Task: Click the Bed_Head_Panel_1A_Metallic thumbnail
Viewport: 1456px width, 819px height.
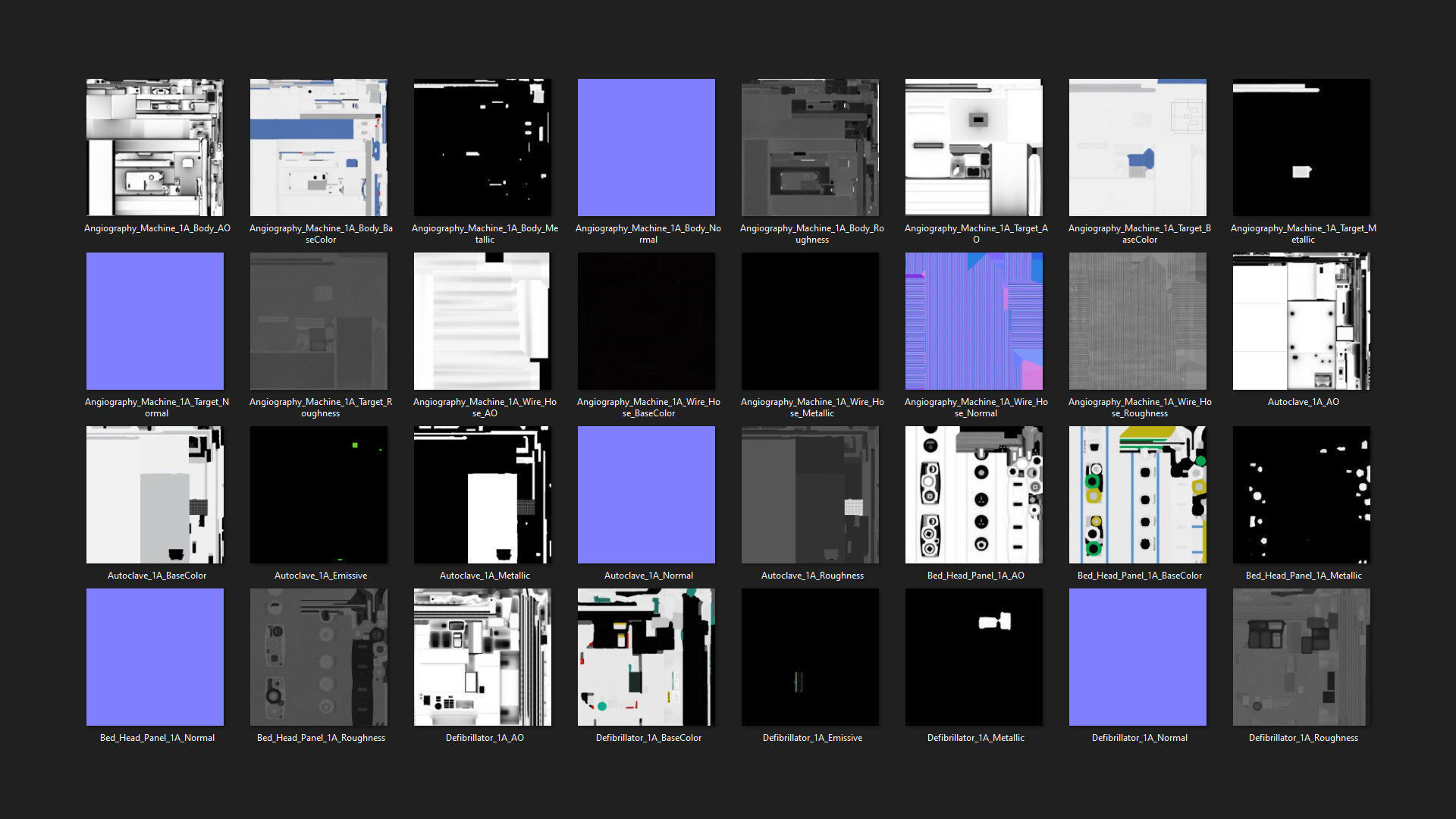Action: [1301, 494]
